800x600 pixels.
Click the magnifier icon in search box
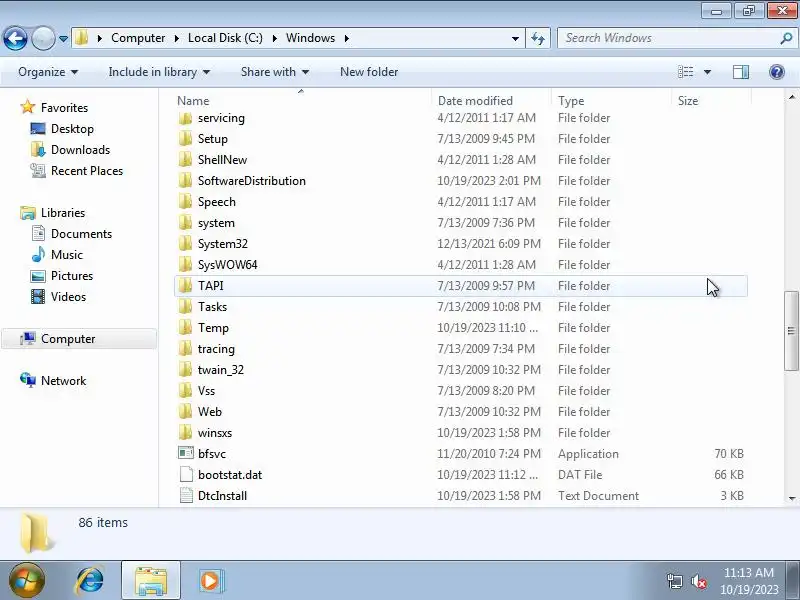[786, 38]
